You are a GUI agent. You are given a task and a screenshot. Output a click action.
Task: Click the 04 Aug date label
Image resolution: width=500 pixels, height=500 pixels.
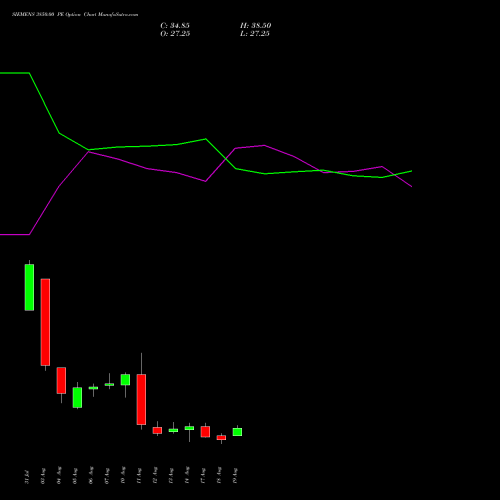pyautogui.click(x=59, y=476)
